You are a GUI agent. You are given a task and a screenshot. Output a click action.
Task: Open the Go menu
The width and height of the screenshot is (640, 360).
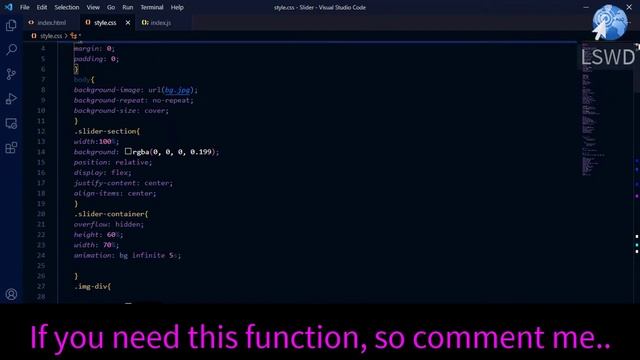[111, 7]
